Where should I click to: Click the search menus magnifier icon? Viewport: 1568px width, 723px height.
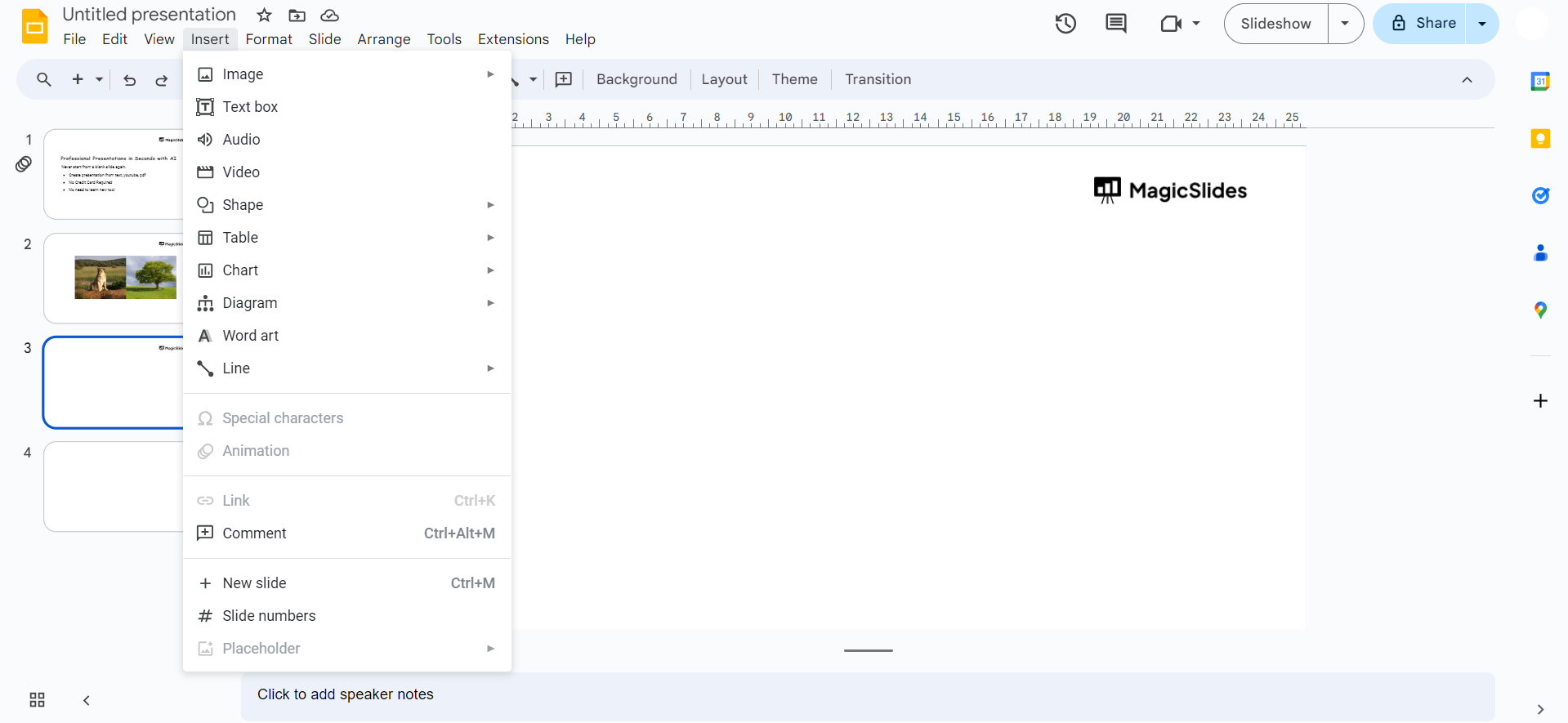pyautogui.click(x=44, y=79)
